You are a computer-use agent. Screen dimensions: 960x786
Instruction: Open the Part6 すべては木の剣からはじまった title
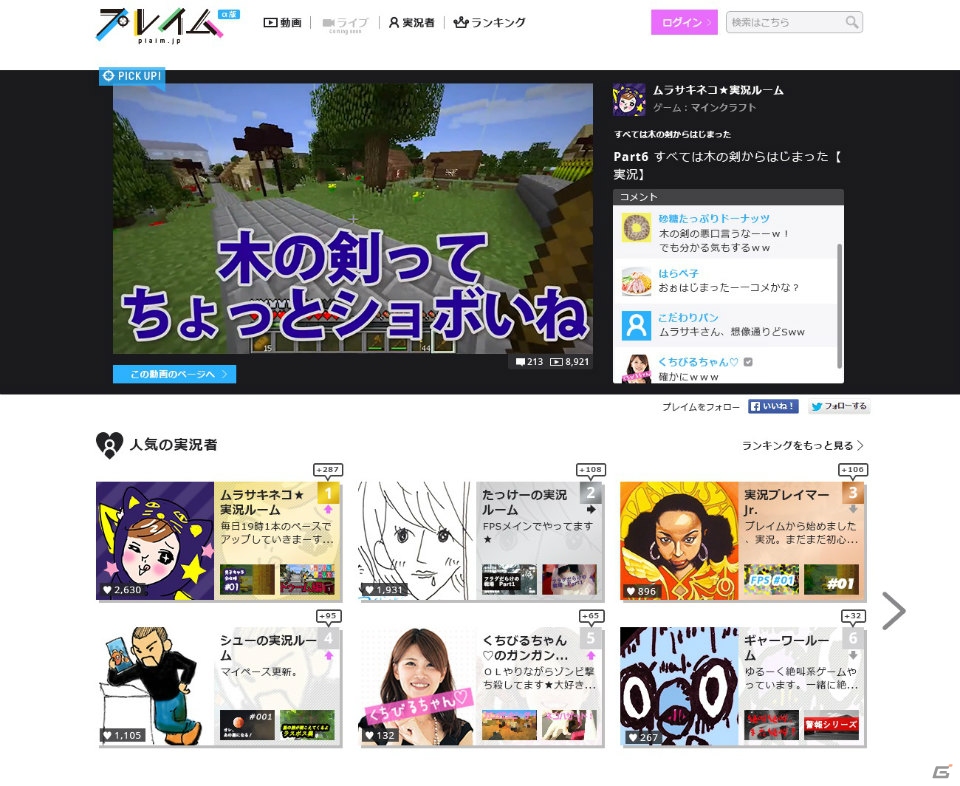click(x=728, y=165)
